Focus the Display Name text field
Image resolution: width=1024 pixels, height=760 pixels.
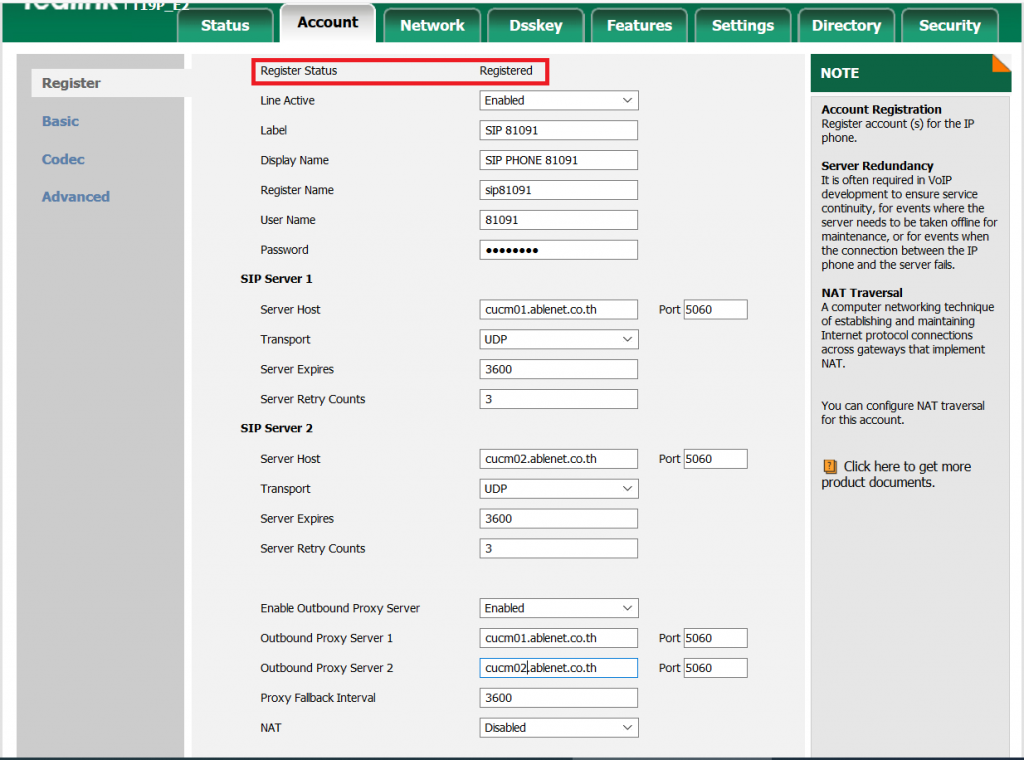pos(558,161)
